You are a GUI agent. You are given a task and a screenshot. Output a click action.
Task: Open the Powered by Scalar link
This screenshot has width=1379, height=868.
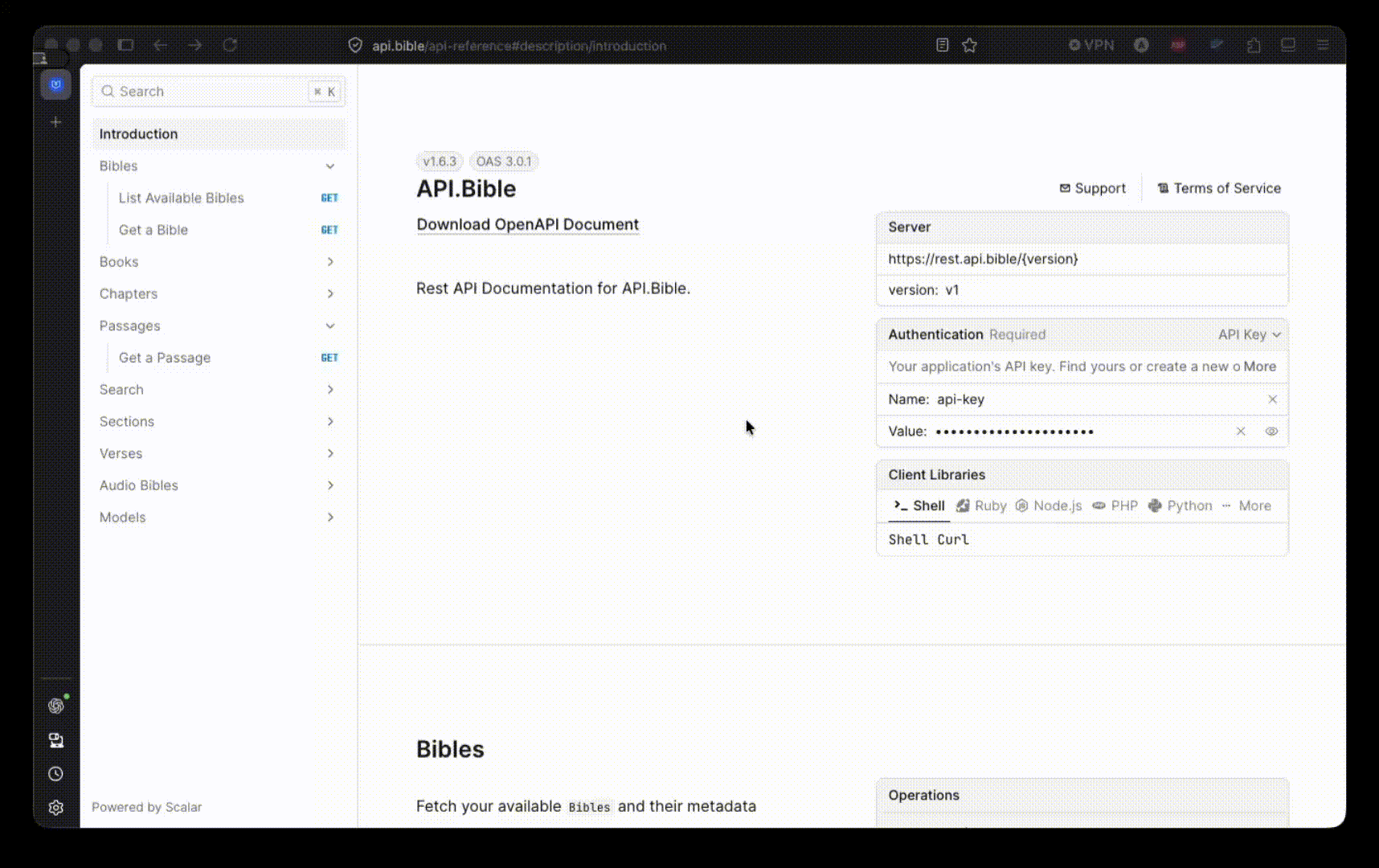pos(146,807)
